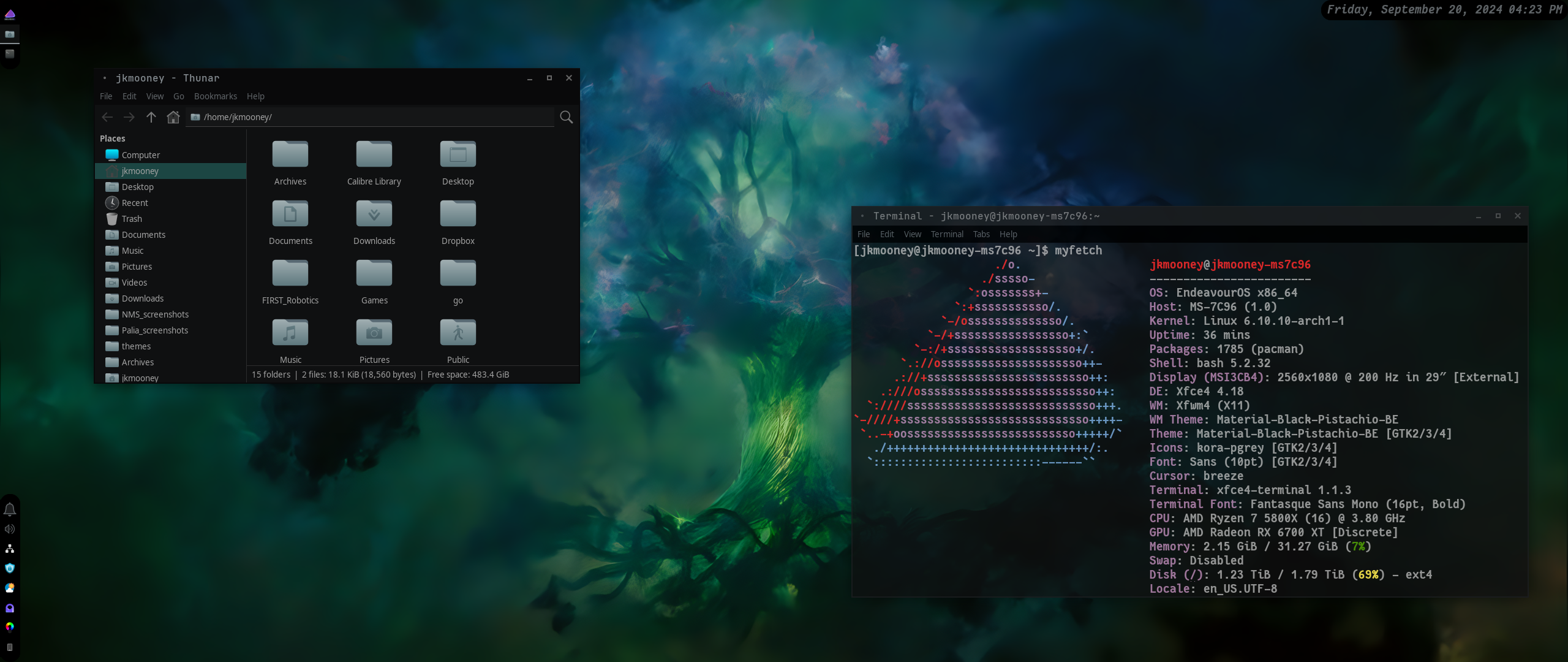Switch to the Terminal window in the panel
The image size is (1568, 662).
(10, 54)
